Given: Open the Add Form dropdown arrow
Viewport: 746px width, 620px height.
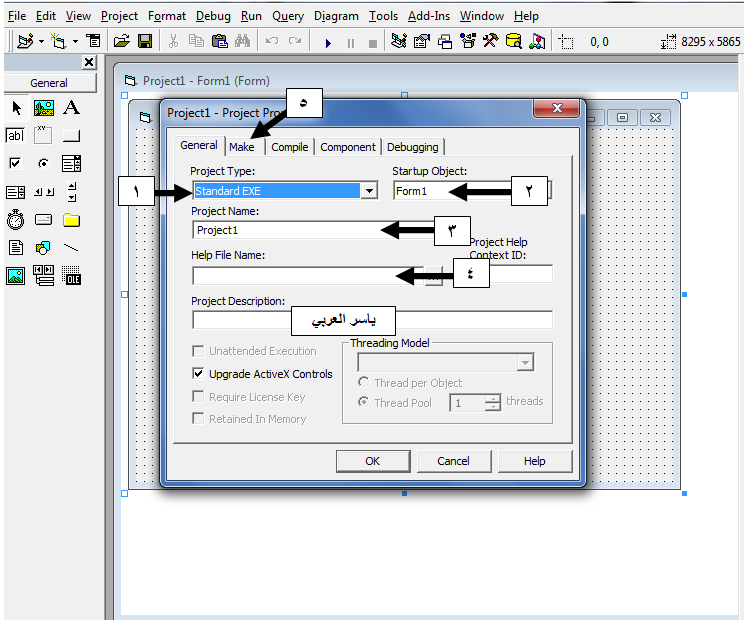Looking at the screenshot, I should [x=76, y=42].
